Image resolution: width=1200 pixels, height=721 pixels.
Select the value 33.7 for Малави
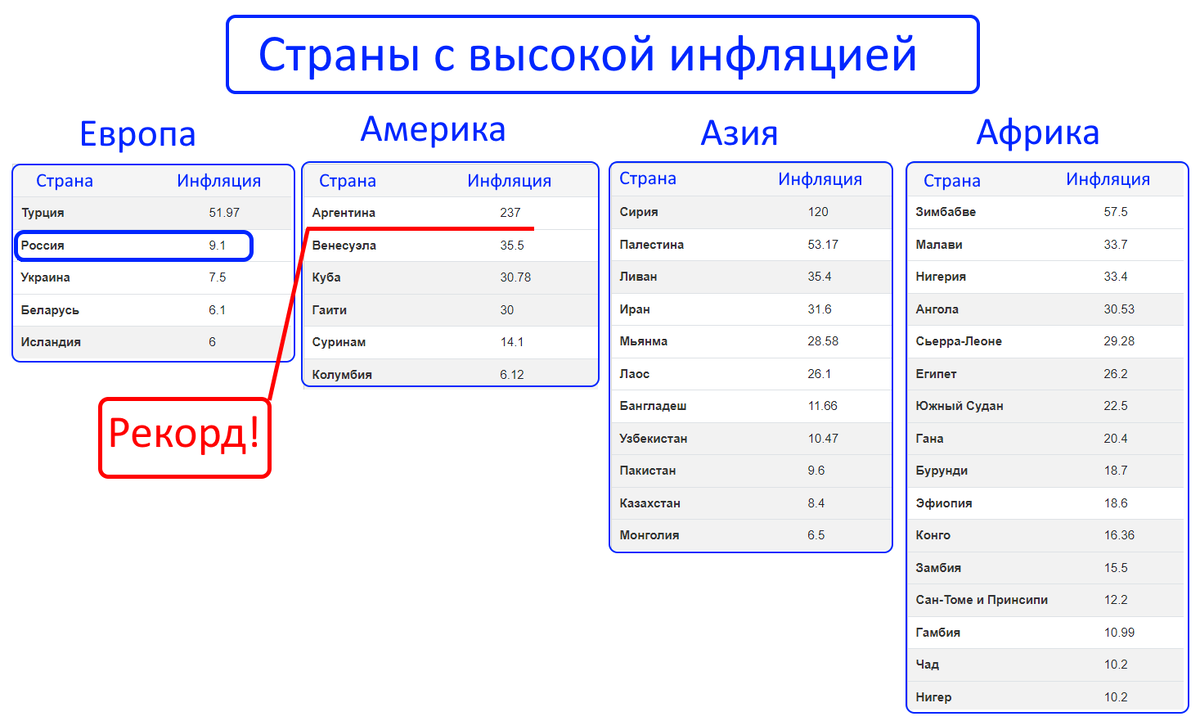pos(1116,244)
